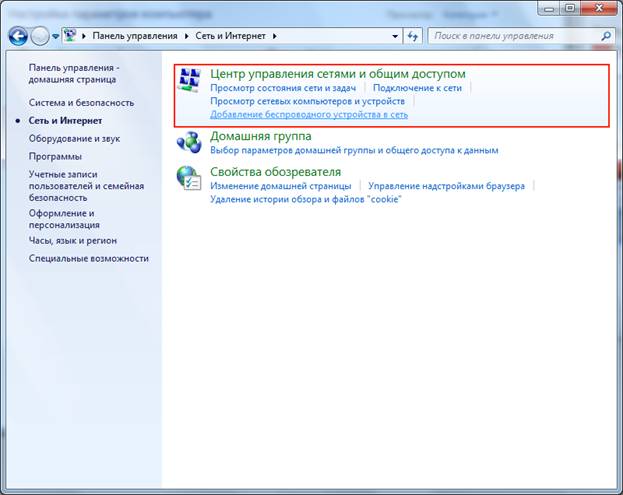Image resolution: width=623 pixels, height=495 pixels.
Task: Open 'Просмотр состояния сети и задач' link
Action: point(283,88)
